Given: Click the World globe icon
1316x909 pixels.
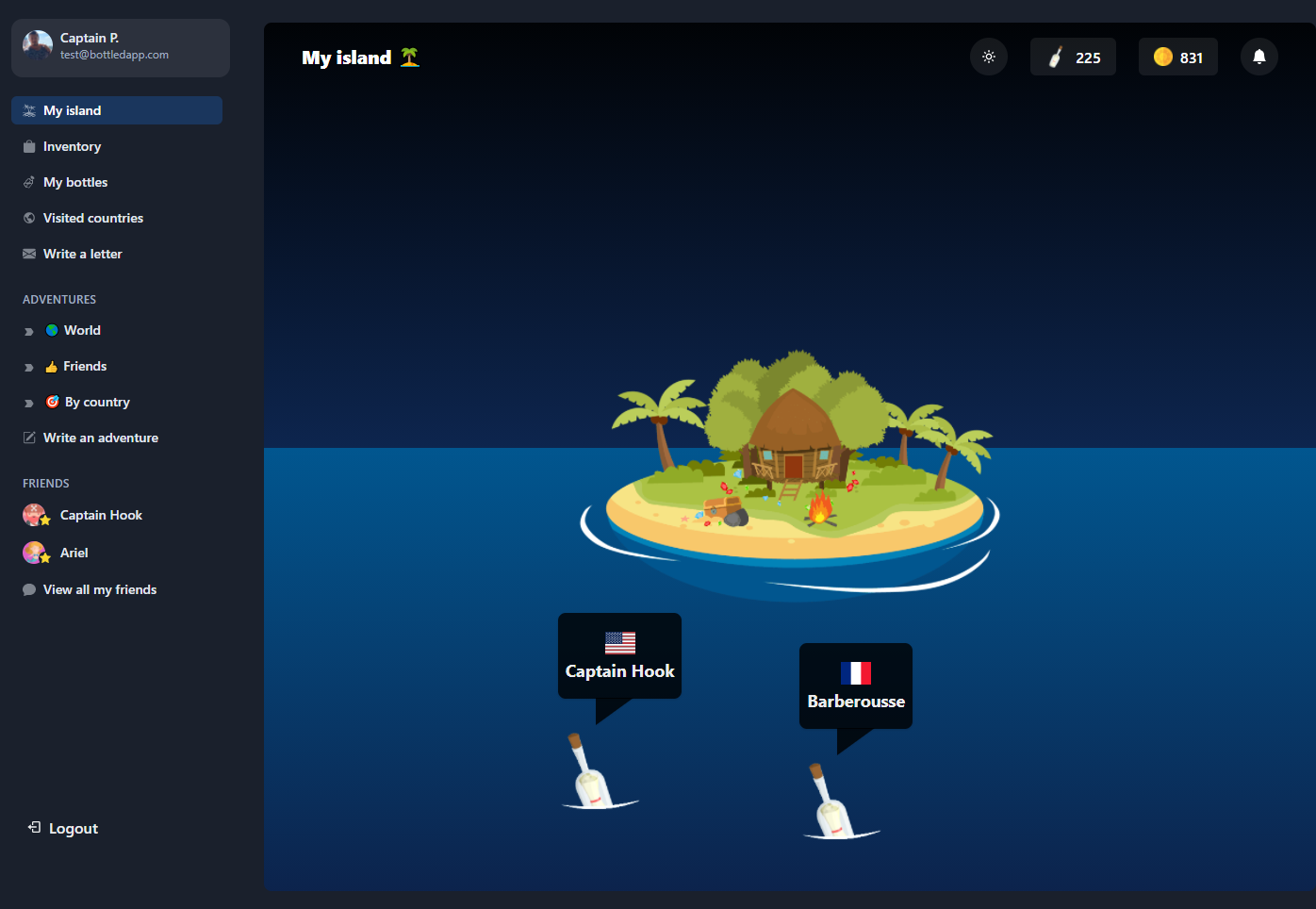Looking at the screenshot, I should (52, 330).
